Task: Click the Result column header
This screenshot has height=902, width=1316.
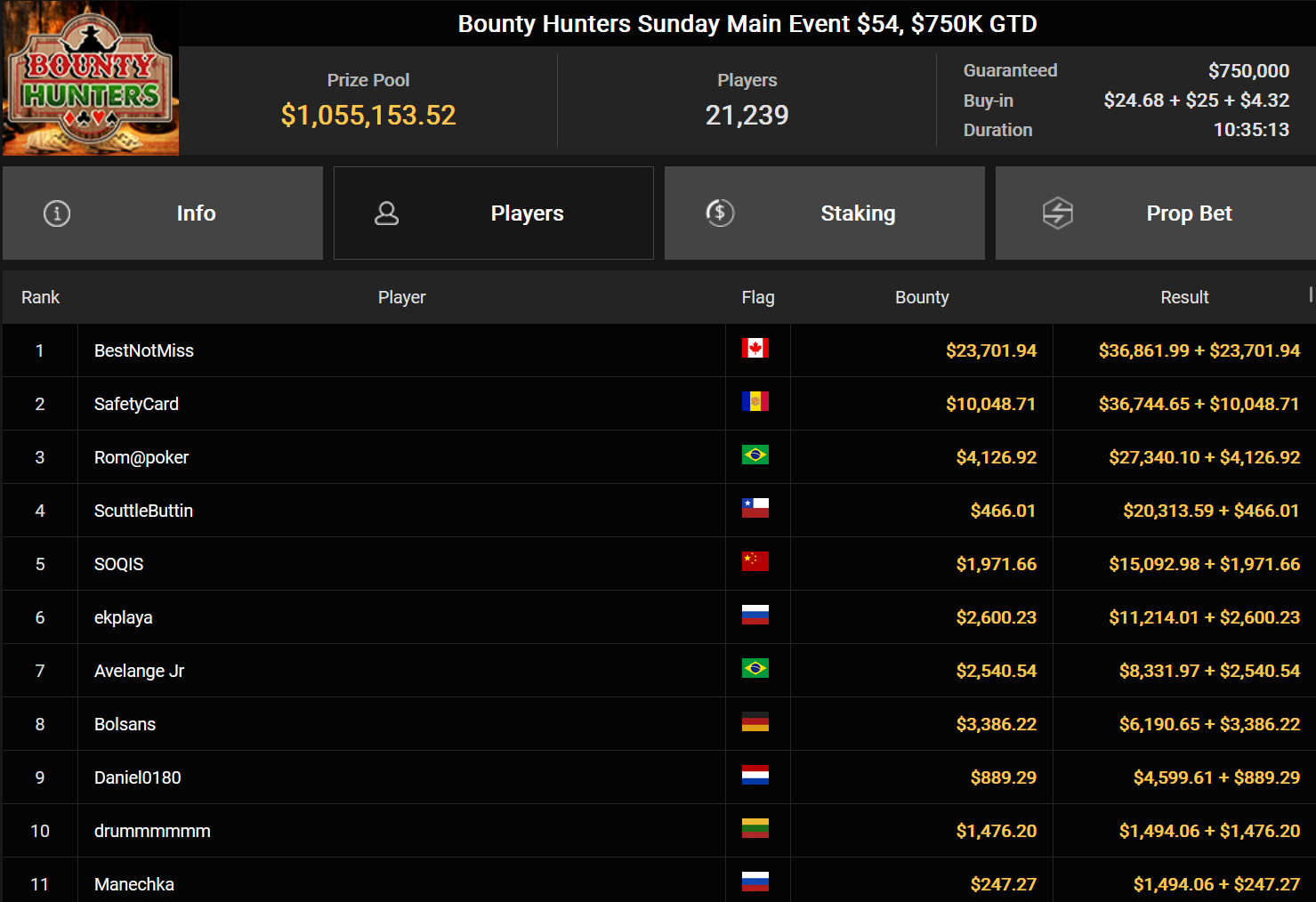Action: tap(1184, 297)
